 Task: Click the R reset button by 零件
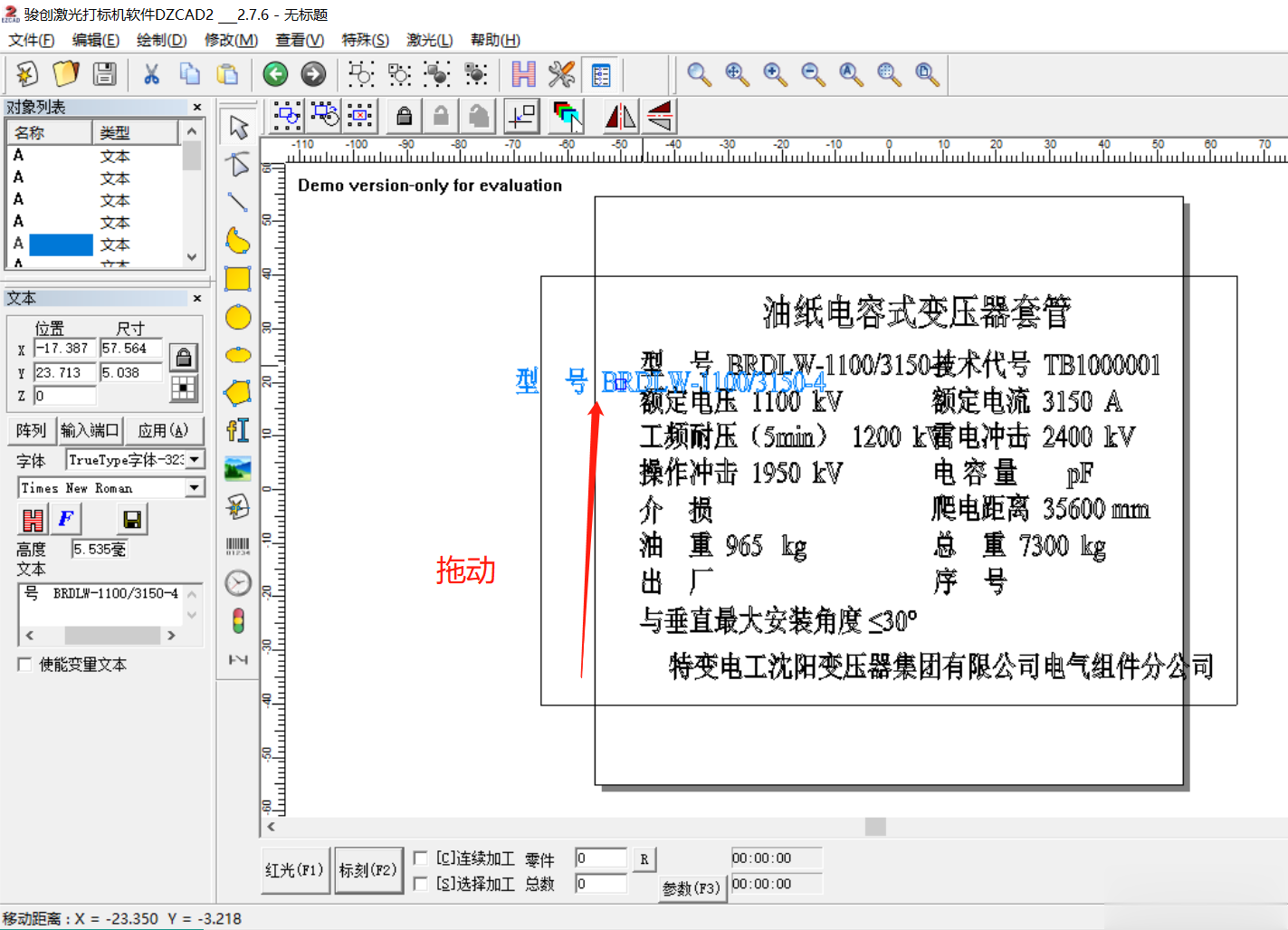click(x=644, y=858)
